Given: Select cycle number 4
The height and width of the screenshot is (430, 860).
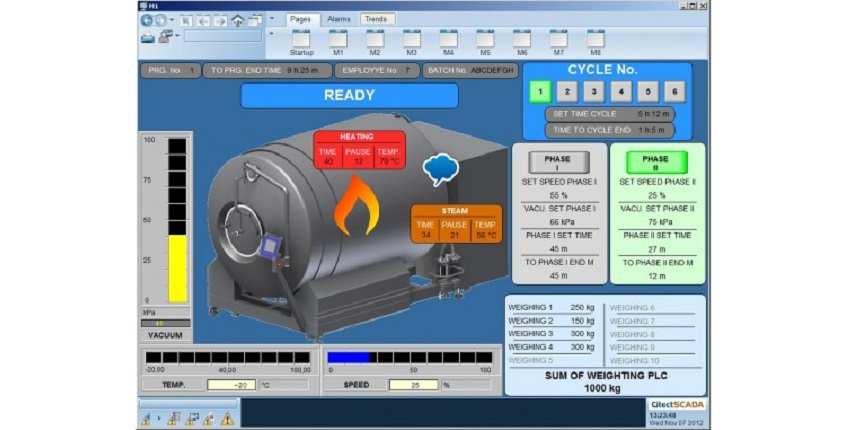Looking at the screenshot, I should (621, 92).
